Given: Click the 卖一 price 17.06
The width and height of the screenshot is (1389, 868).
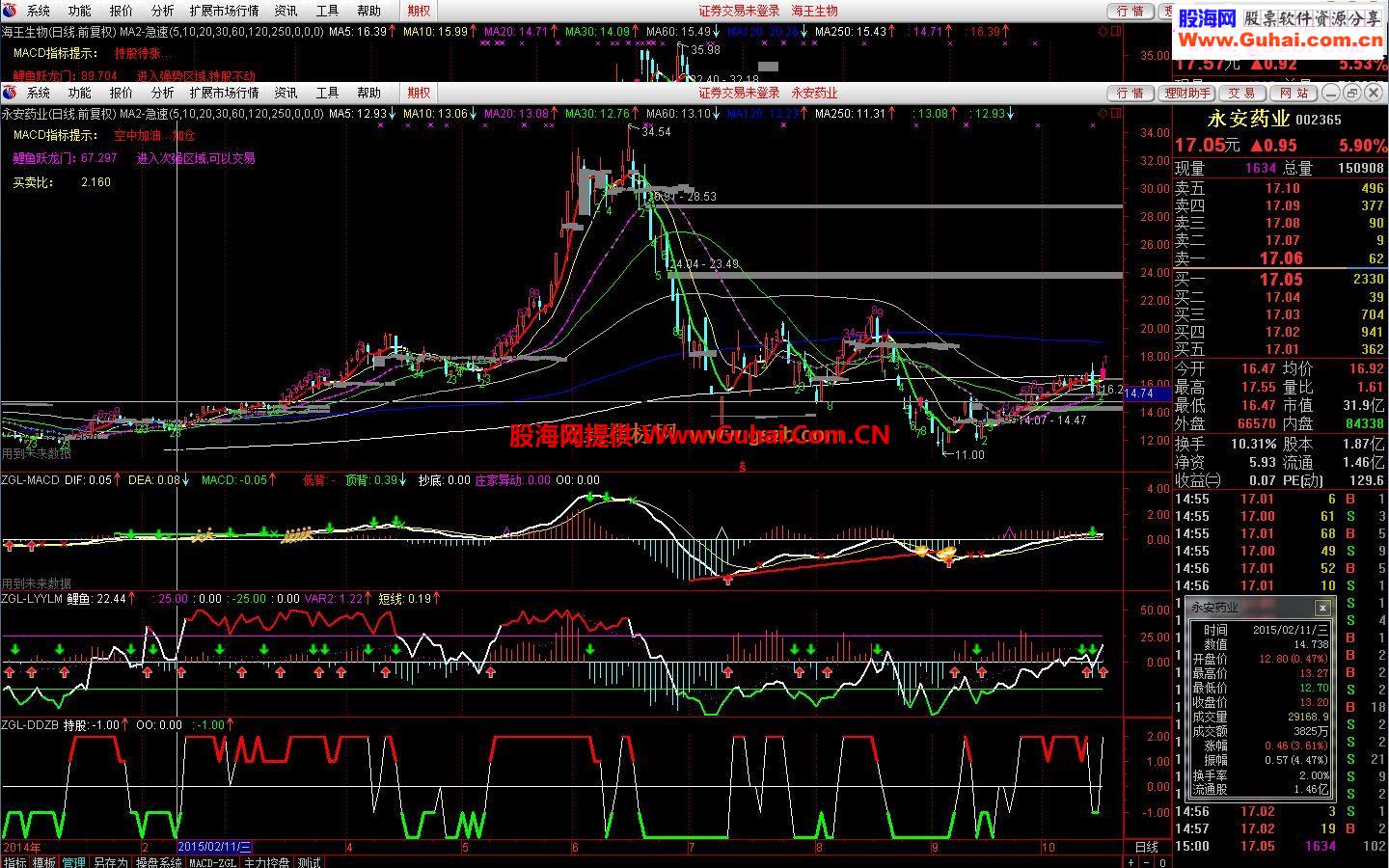Looking at the screenshot, I should 1281,258.
